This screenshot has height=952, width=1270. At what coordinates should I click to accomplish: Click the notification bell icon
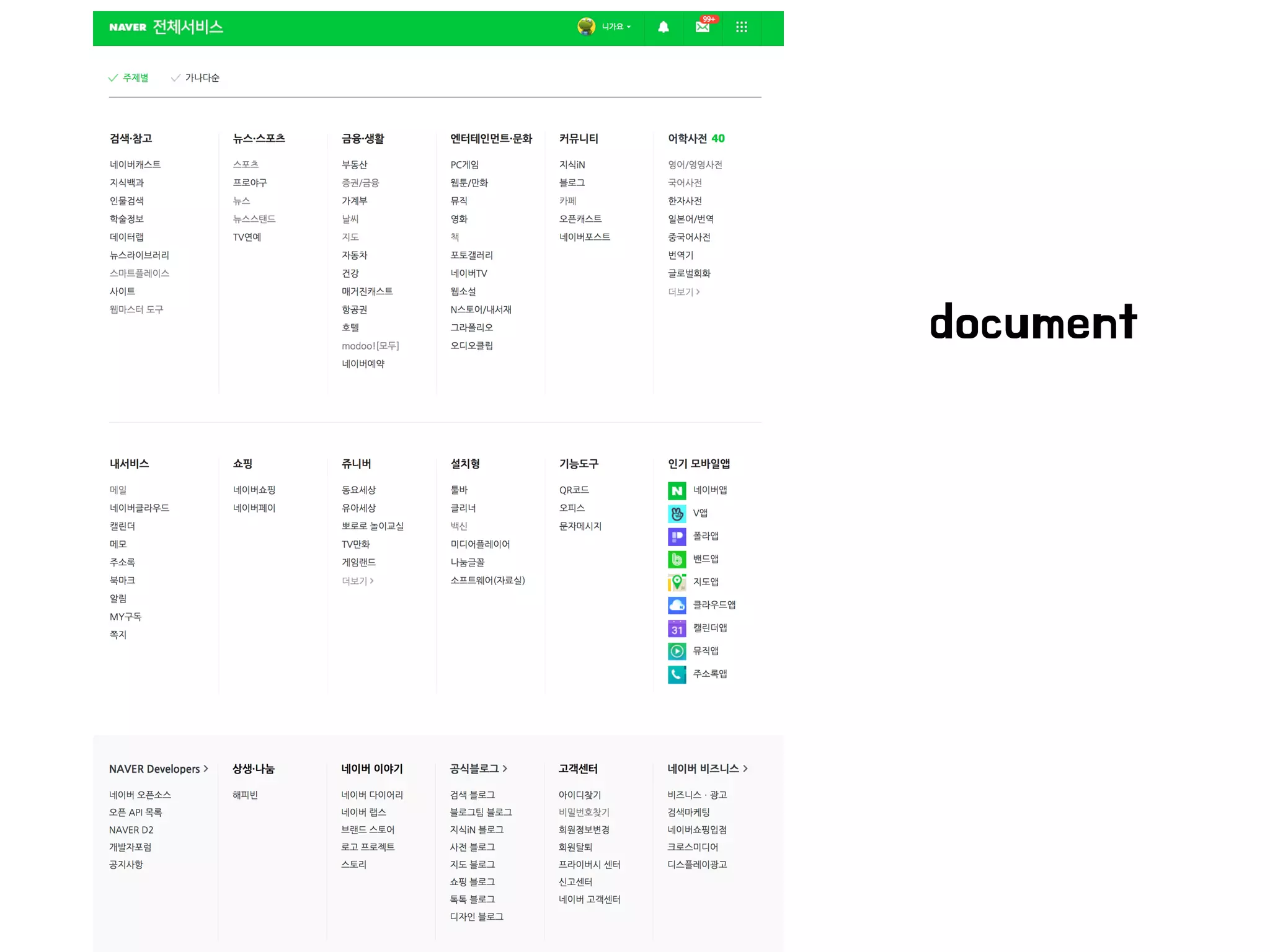tap(663, 27)
